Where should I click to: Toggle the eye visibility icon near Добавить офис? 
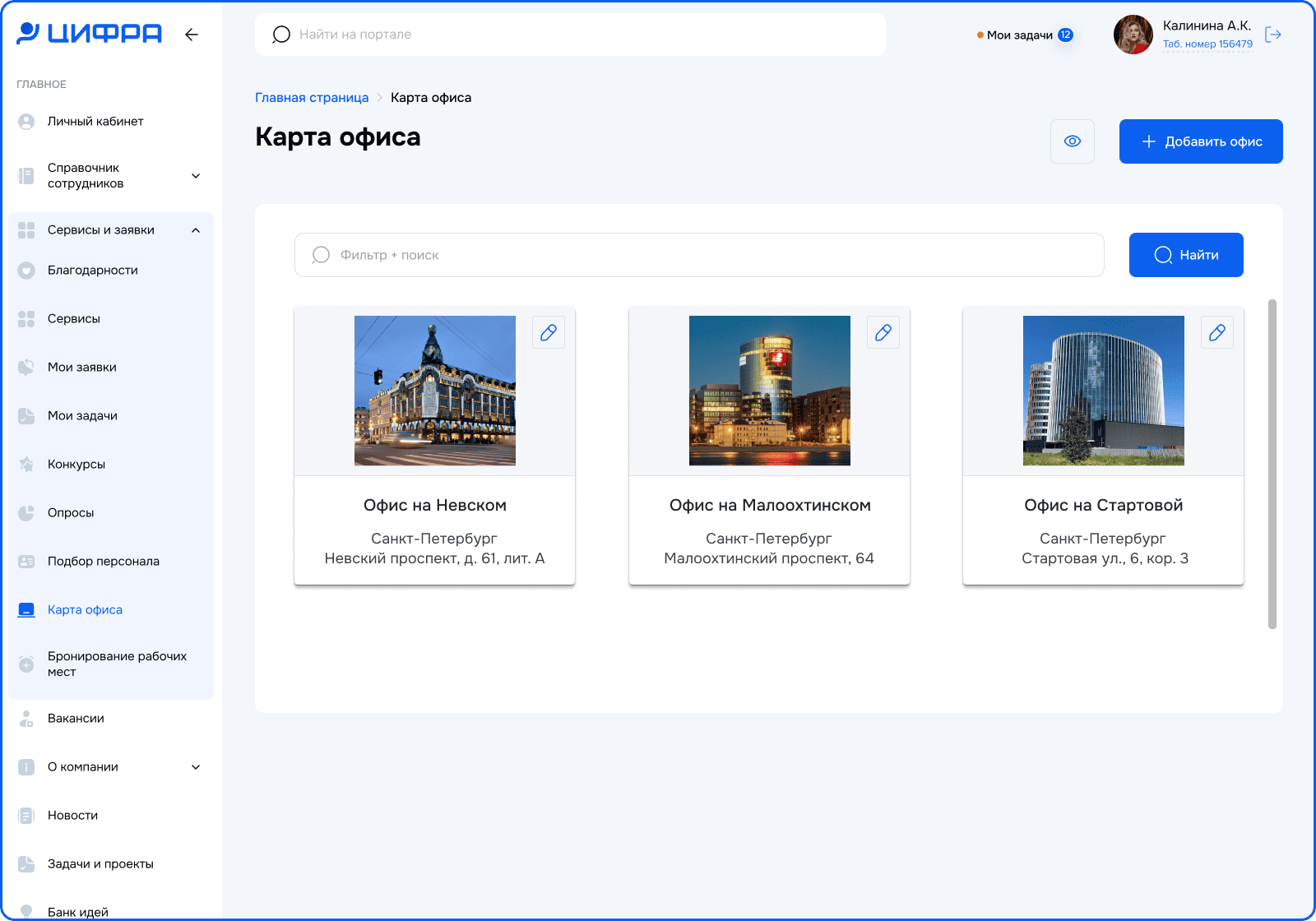[x=1072, y=141]
